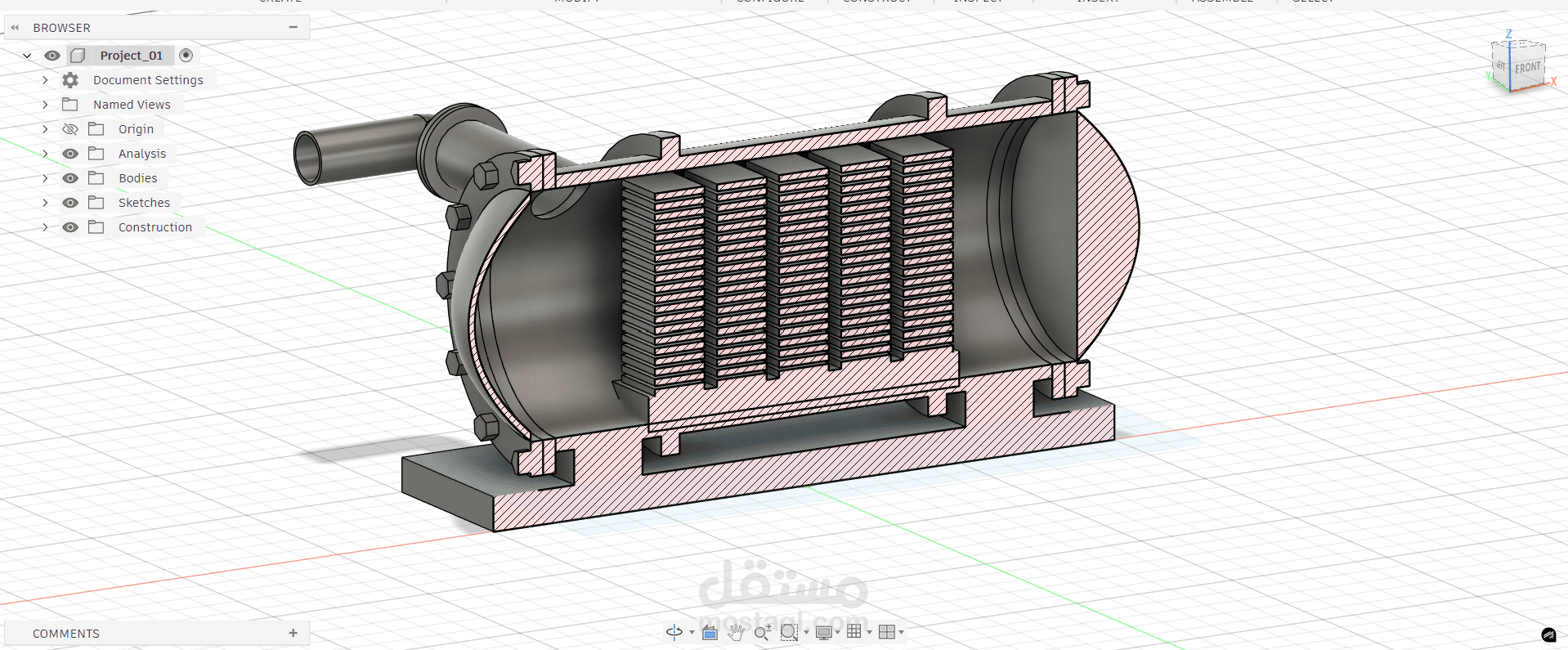Expand the Comments panel with plus
The width and height of the screenshot is (1568, 650).
click(293, 633)
